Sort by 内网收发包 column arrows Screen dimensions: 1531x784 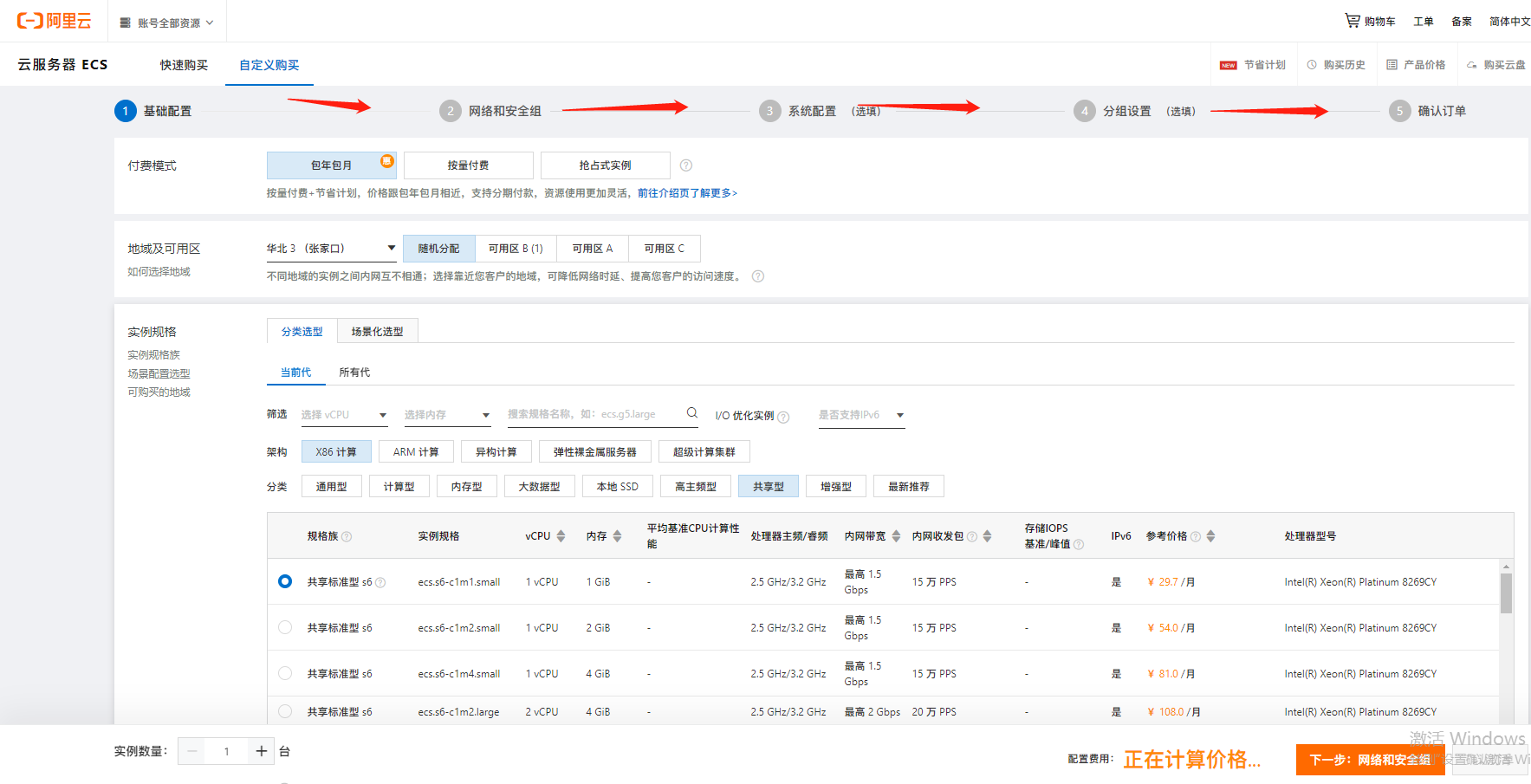coord(987,536)
